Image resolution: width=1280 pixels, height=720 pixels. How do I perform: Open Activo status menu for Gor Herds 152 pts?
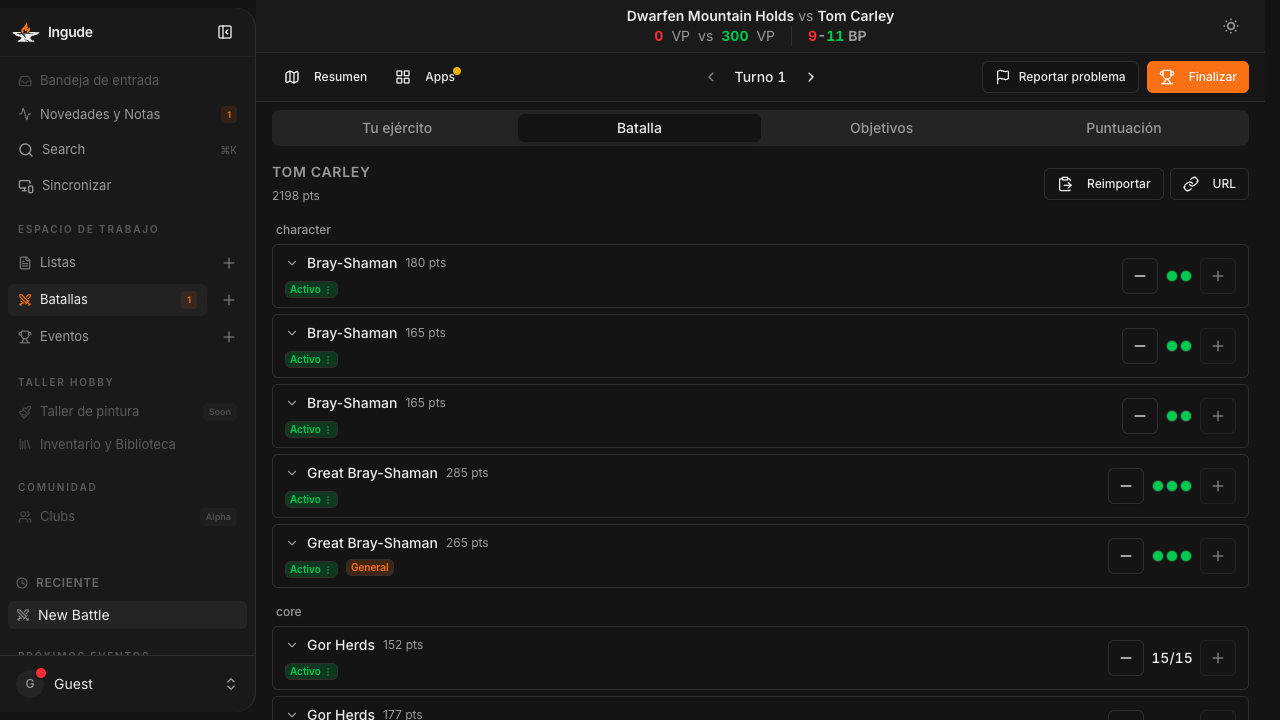point(311,672)
